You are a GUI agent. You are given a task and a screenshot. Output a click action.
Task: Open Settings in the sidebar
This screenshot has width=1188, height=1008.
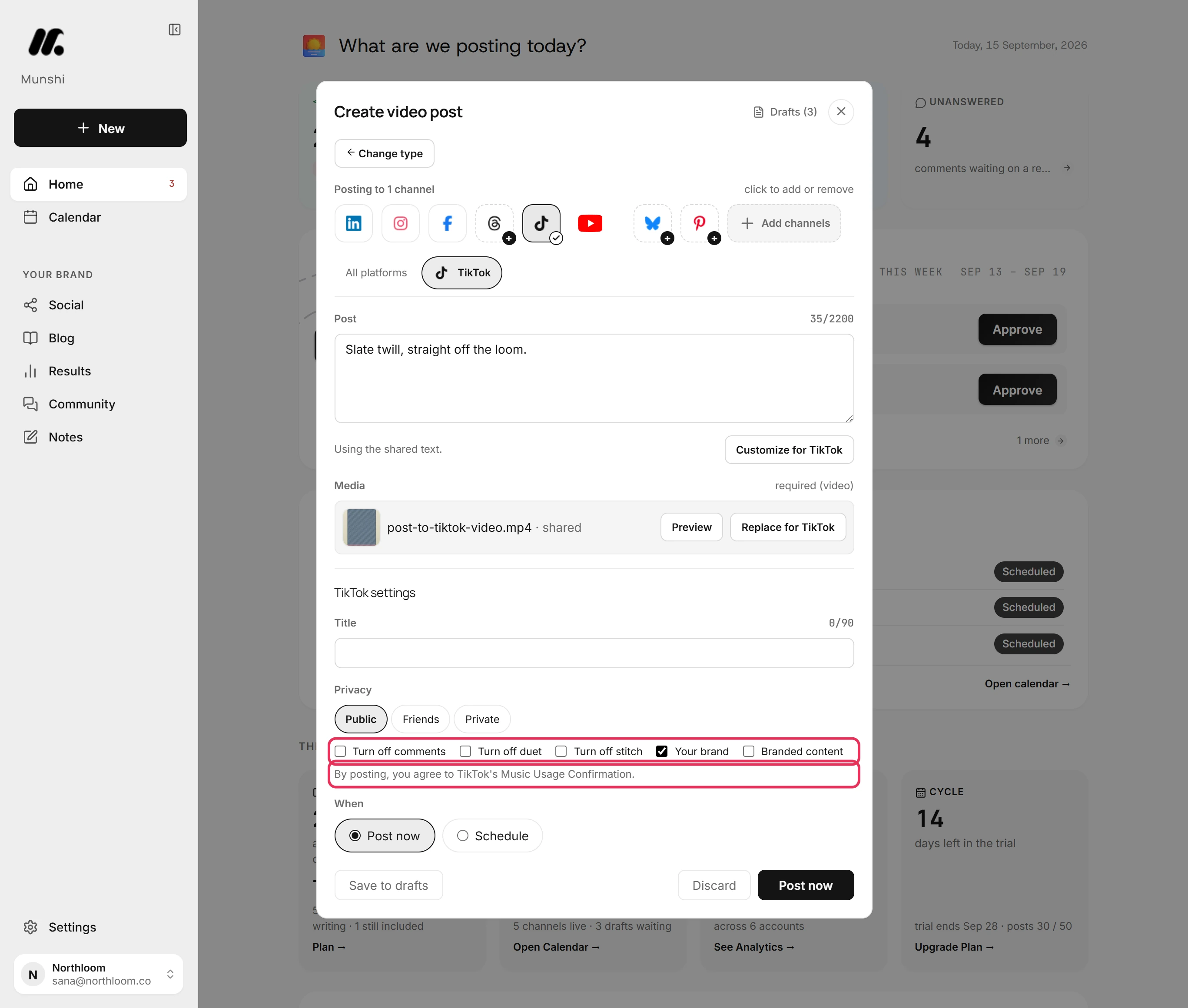click(99, 927)
